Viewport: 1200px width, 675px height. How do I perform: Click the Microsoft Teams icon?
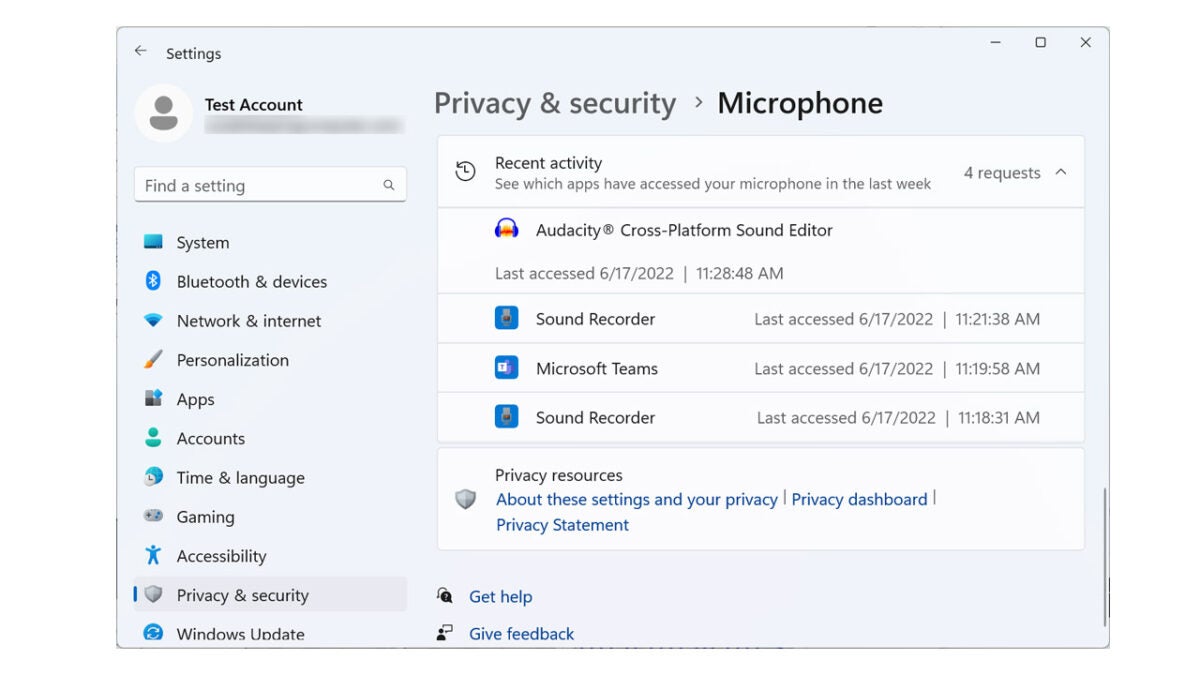[x=507, y=367]
